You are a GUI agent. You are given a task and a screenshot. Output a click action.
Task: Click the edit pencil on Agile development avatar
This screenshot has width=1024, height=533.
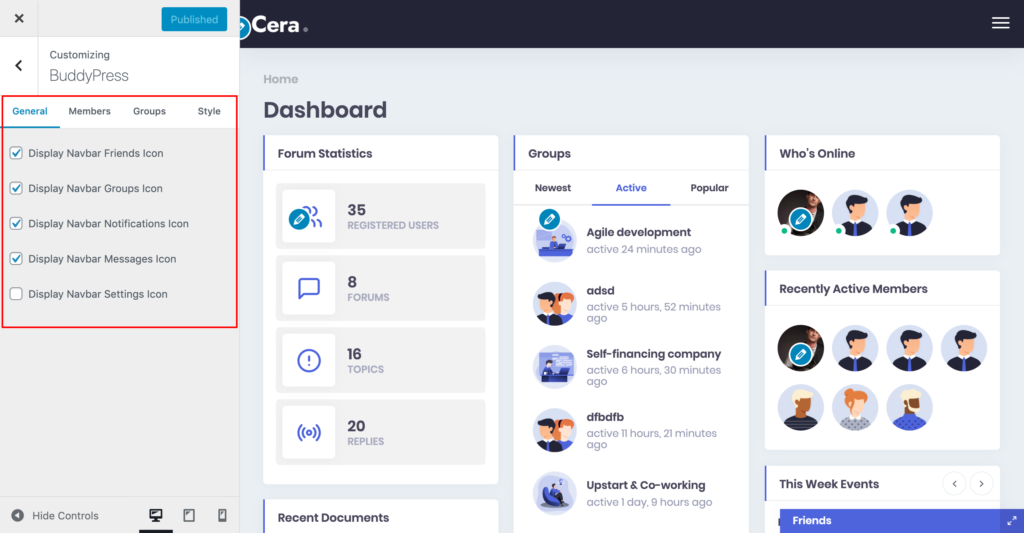[x=549, y=219]
